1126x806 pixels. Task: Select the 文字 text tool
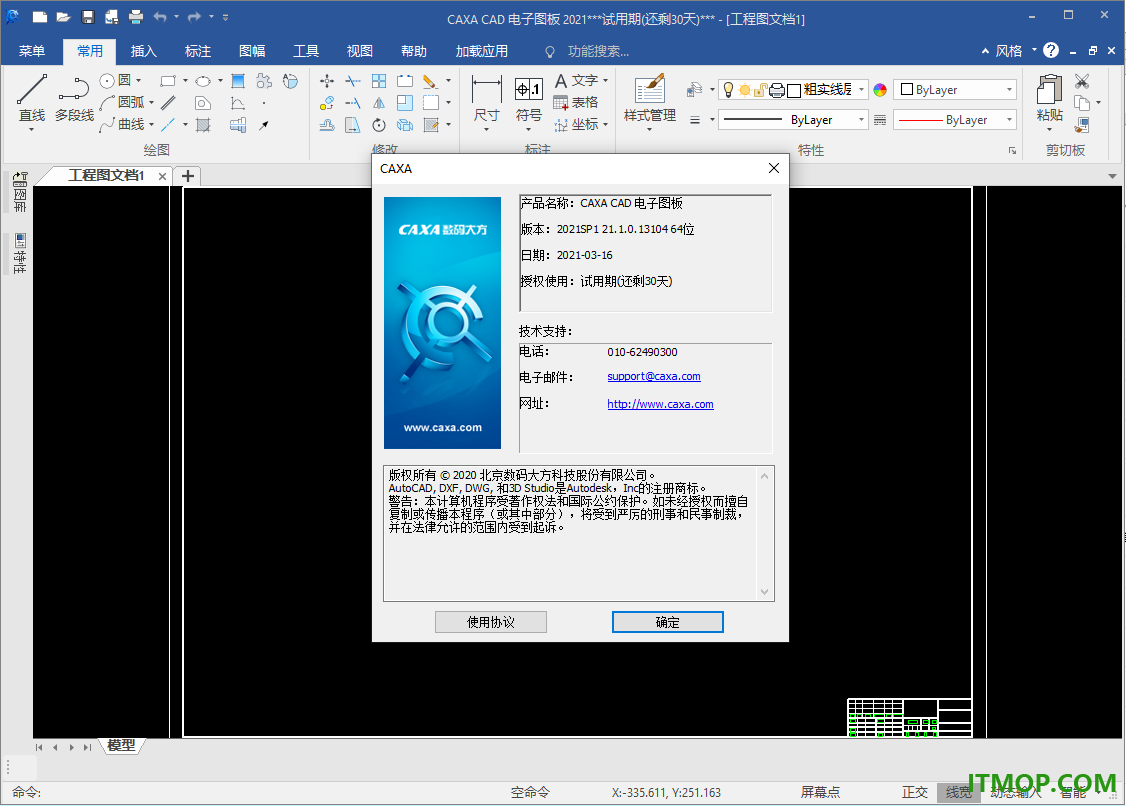tap(576, 80)
